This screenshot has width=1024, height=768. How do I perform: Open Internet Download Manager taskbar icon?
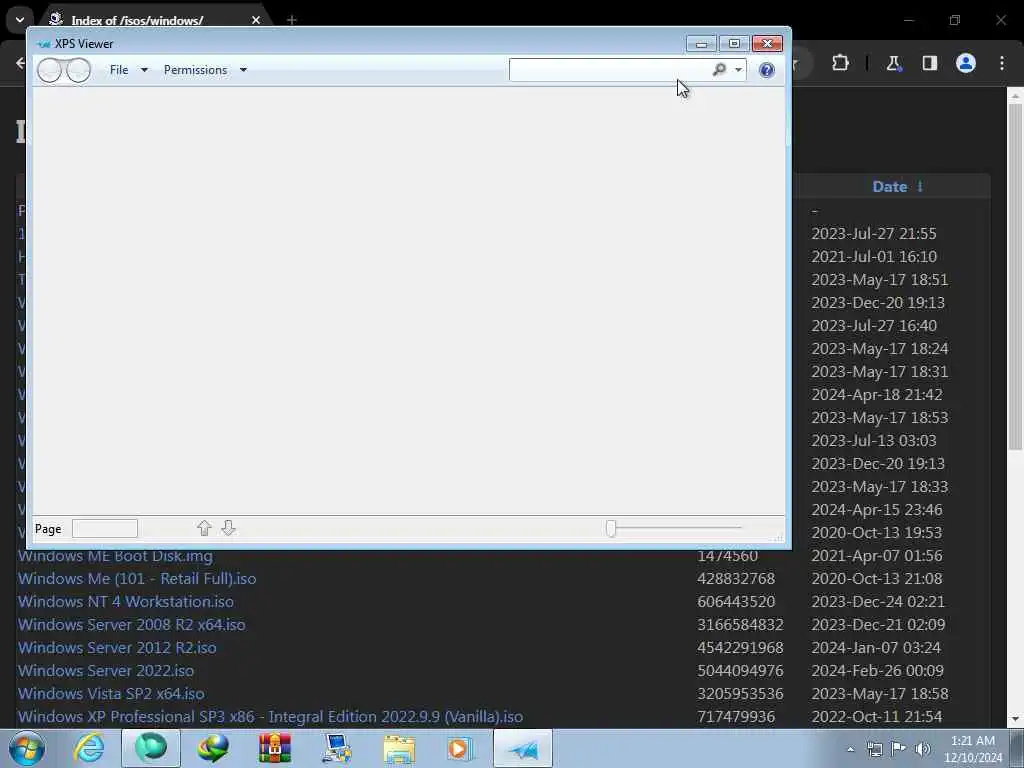[213, 748]
